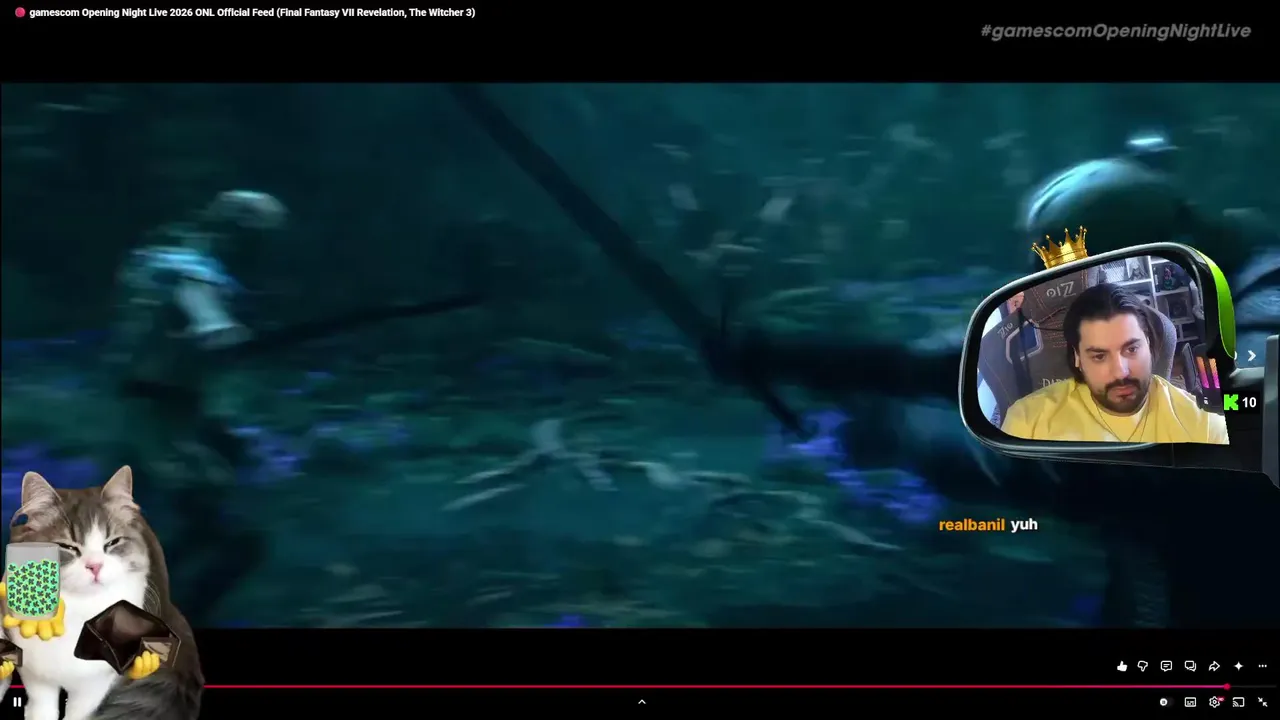The width and height of the screenshot is (1280, 720).
Task: Turn on subtitles with the captions icon
Action: [x=1190, y=702]
